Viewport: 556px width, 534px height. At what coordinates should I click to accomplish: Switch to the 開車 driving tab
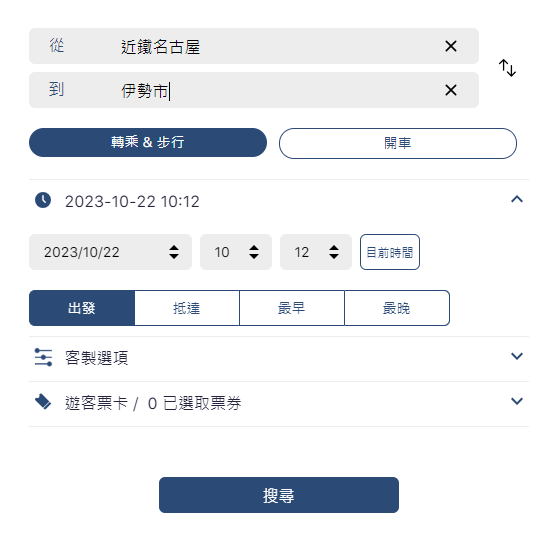coord(398,143)
